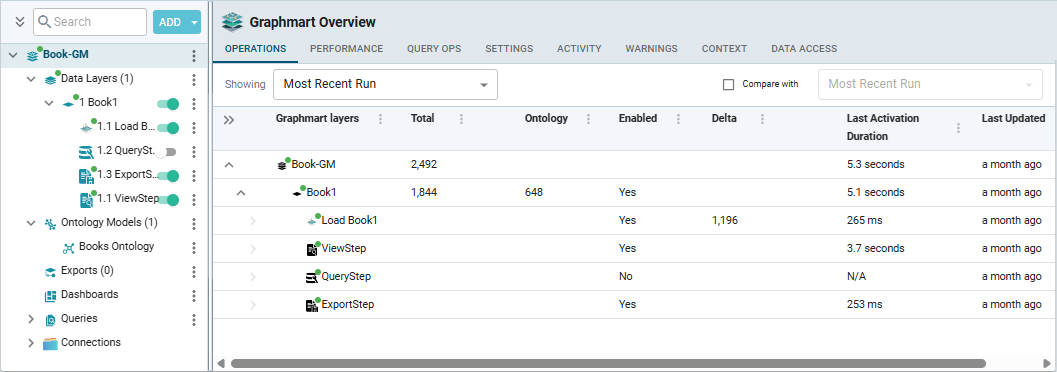Collapse the Book1 row in table
Viewport: 1057px width, 372px height.
(x=241, y=193)
